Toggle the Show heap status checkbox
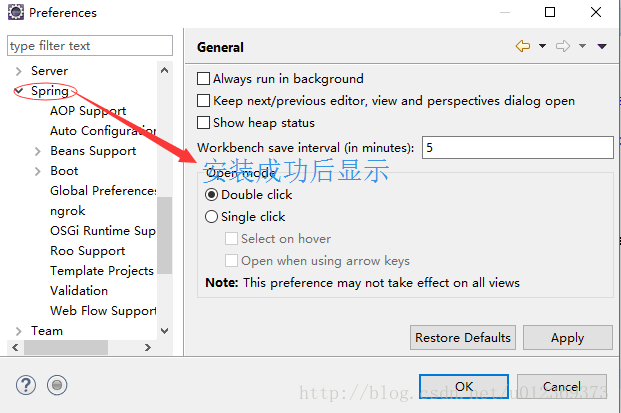The height and width of the screenshot is (413, 621). click(x=203, y=122)
